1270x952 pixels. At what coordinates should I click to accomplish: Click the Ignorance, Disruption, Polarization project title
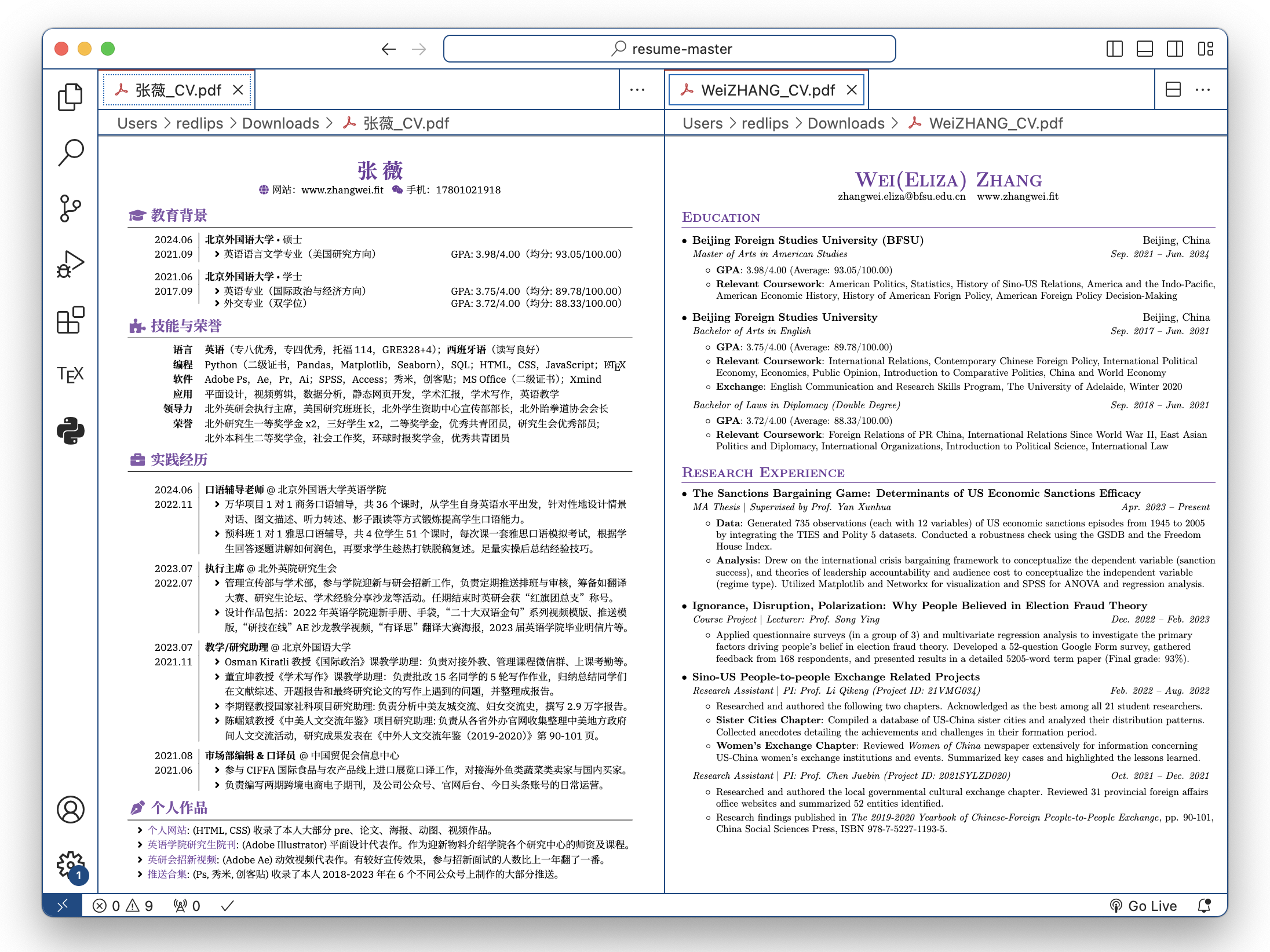[x=919, y=605]
